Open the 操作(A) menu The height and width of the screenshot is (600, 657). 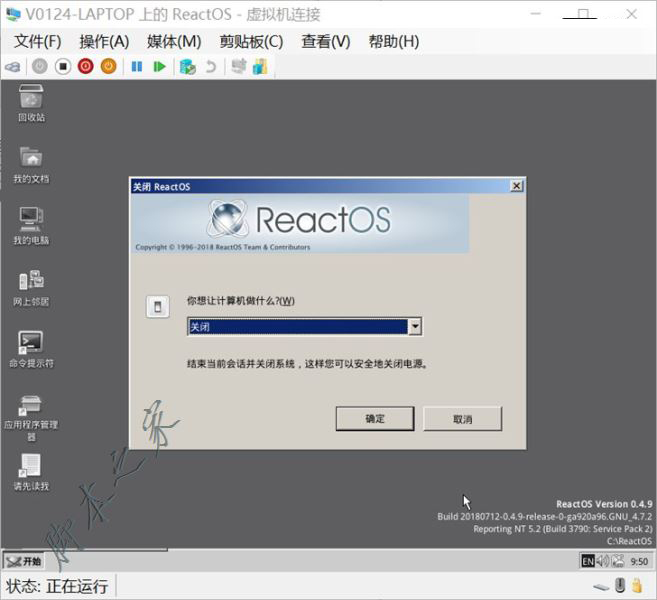click(104, 41)
